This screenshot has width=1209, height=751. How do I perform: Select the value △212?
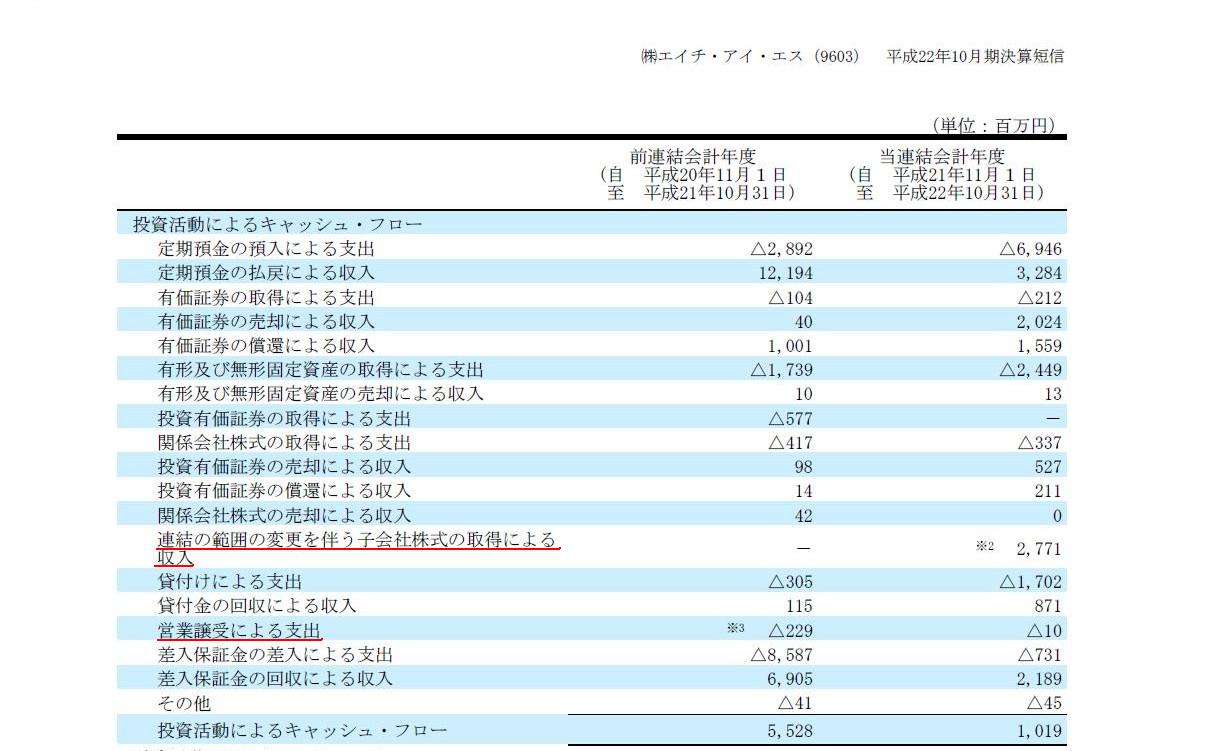(x=1039, y=298)
